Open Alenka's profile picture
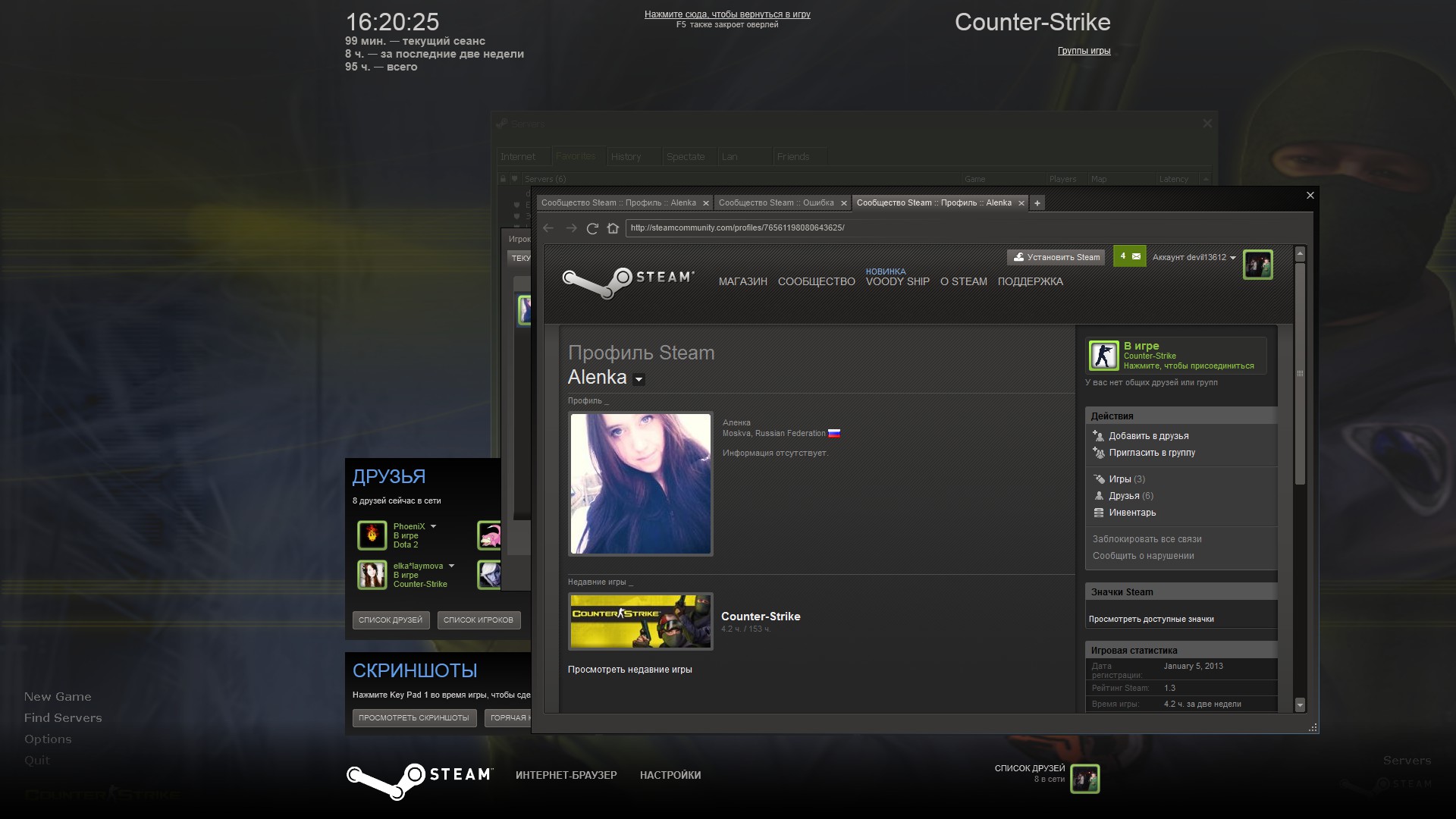The width and height of the screenshot is (1456, 819). click(640, 484)
